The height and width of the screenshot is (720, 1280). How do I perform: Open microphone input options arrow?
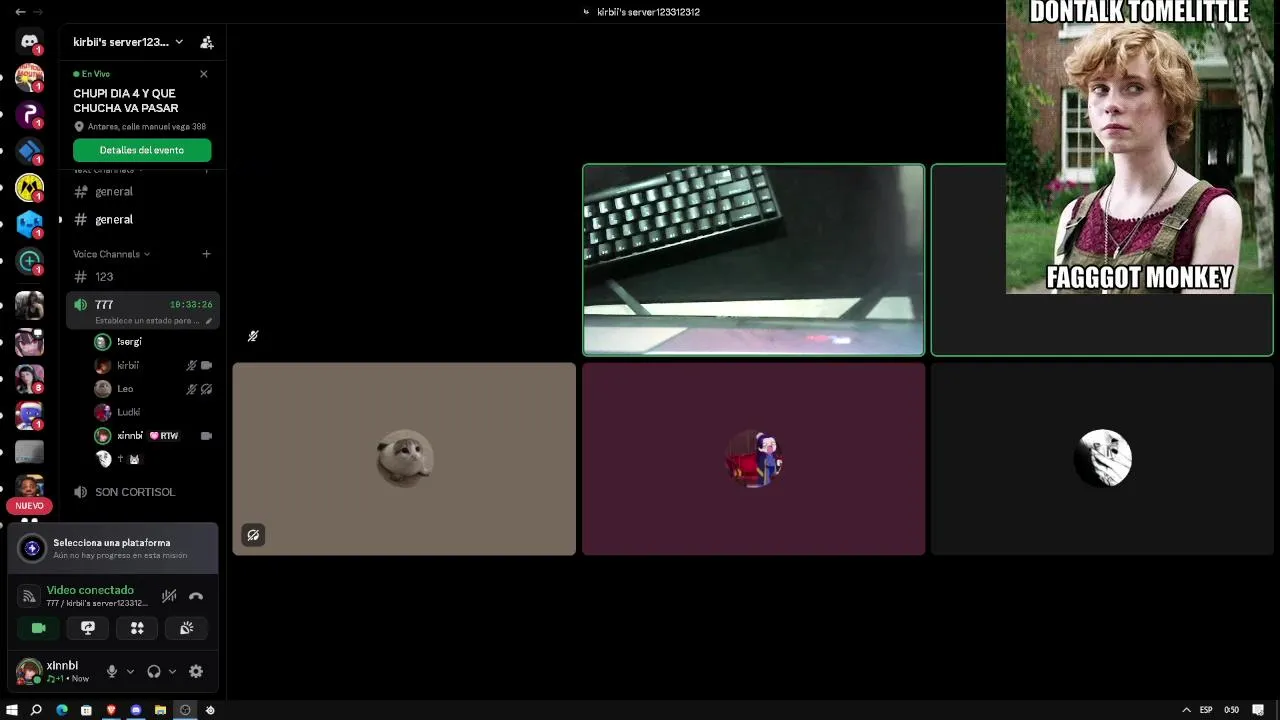pyautogui.click(x=130, y=672)
